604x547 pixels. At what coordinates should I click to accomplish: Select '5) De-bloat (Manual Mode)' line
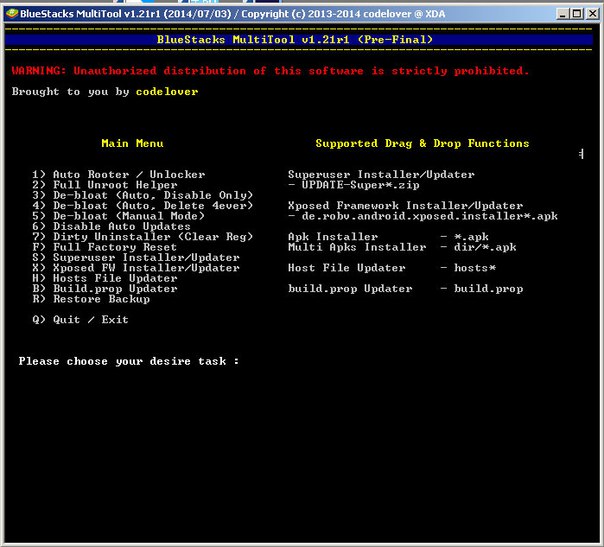tap(119, 216)
